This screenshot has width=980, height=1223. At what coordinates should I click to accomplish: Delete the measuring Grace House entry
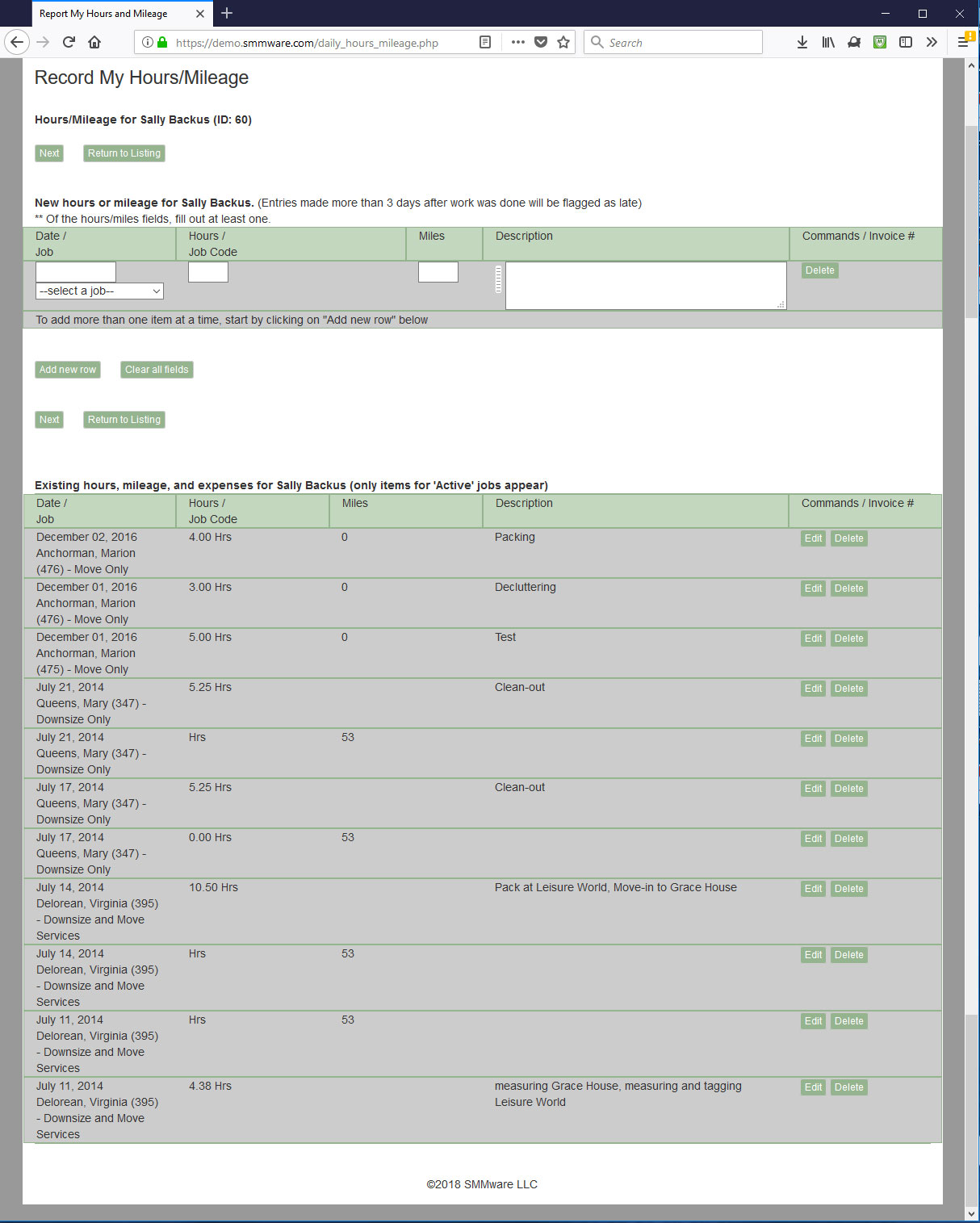pos(848,1087)
